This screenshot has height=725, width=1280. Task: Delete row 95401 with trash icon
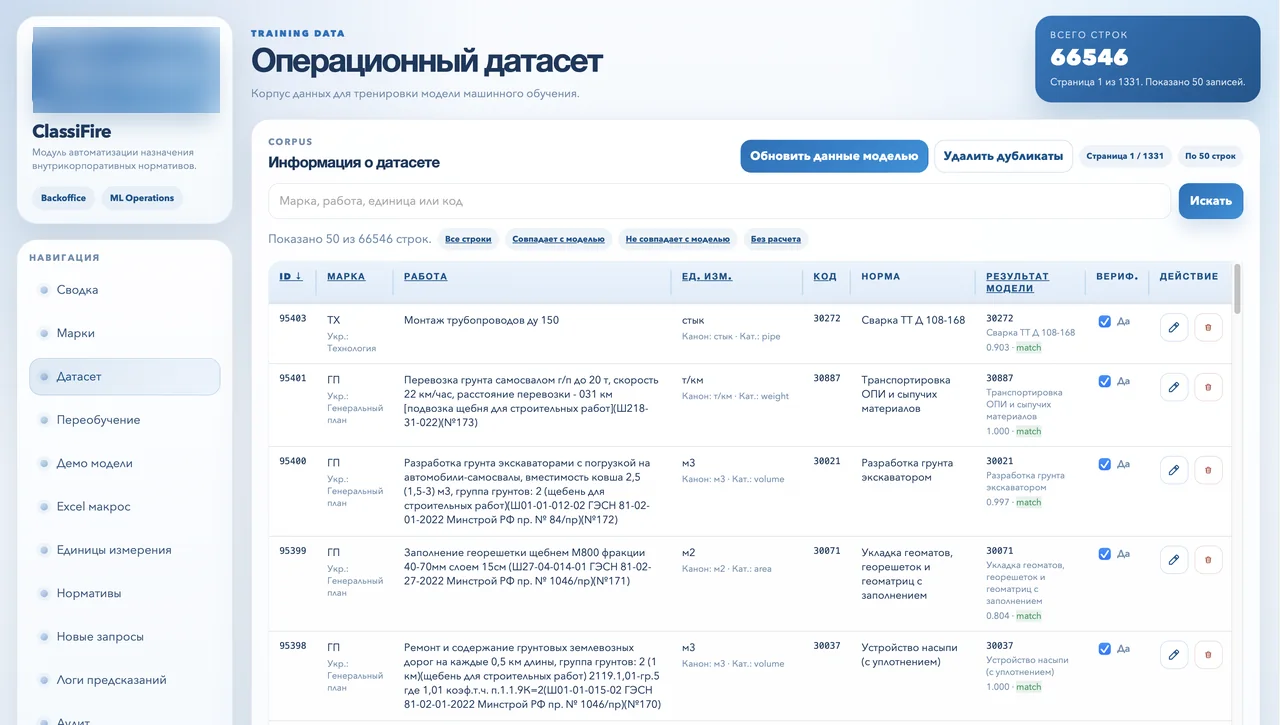coord(1208,387)
